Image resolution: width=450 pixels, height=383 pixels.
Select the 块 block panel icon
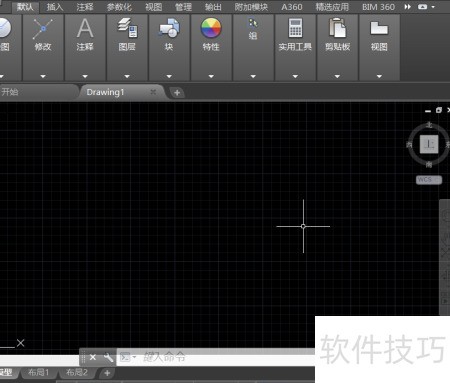coord(169,28)
